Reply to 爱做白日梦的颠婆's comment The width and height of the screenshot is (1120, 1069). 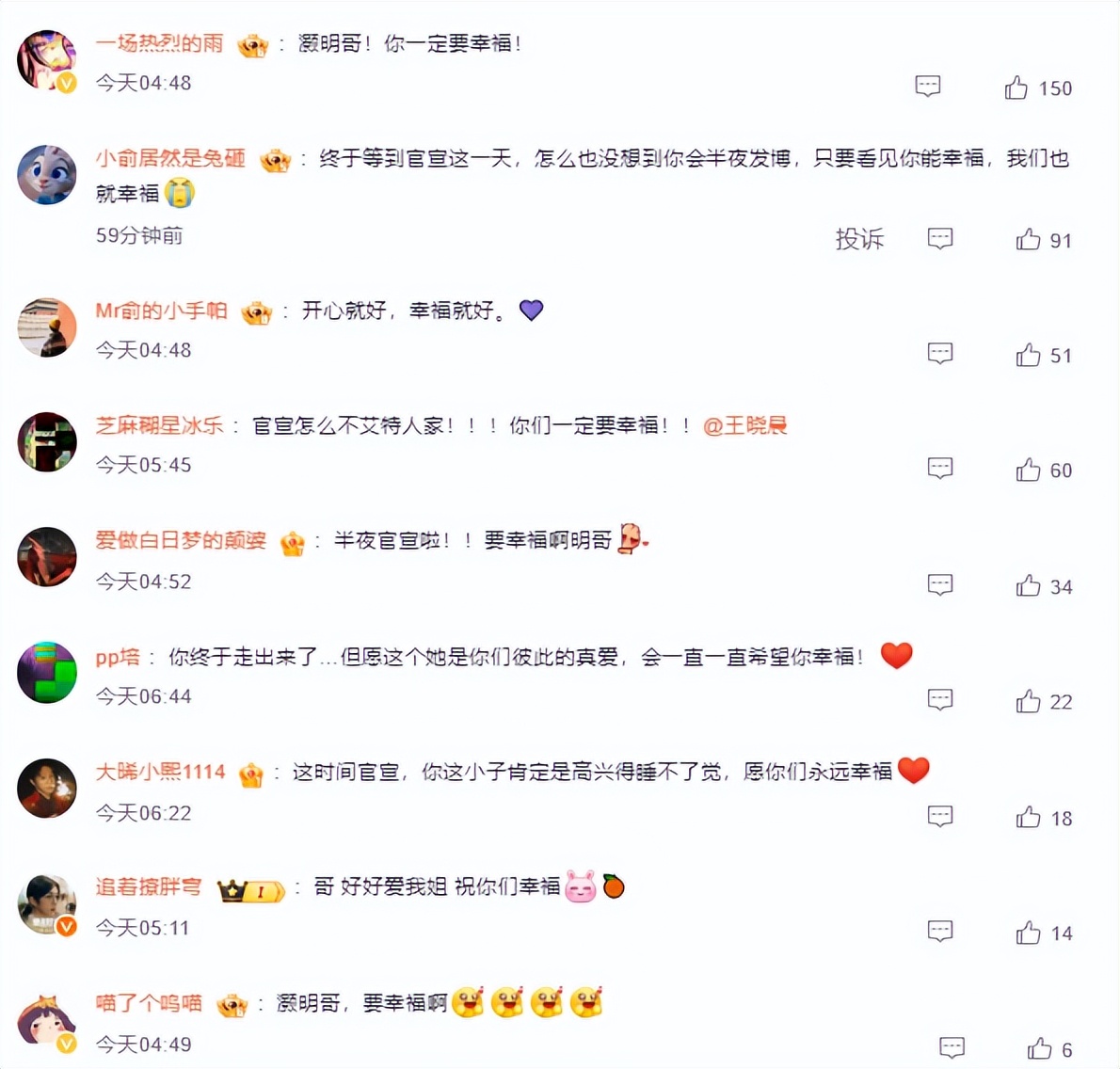(x=940, y=584)
